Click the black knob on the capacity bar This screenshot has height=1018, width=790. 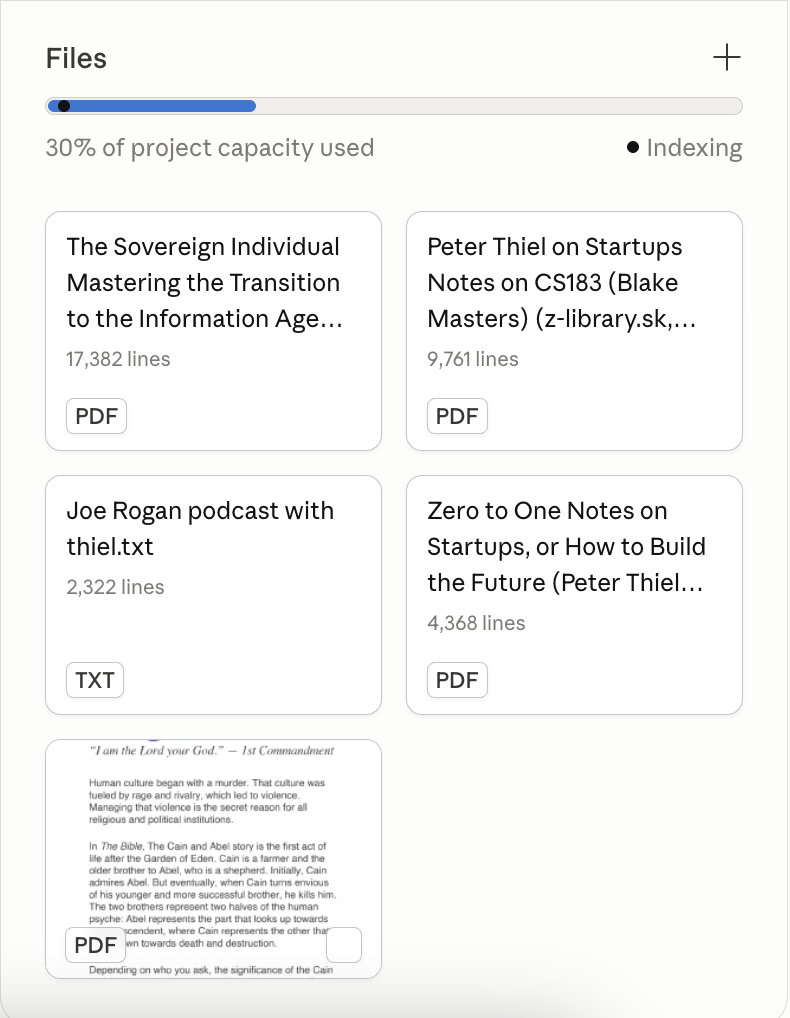(64, 106)
